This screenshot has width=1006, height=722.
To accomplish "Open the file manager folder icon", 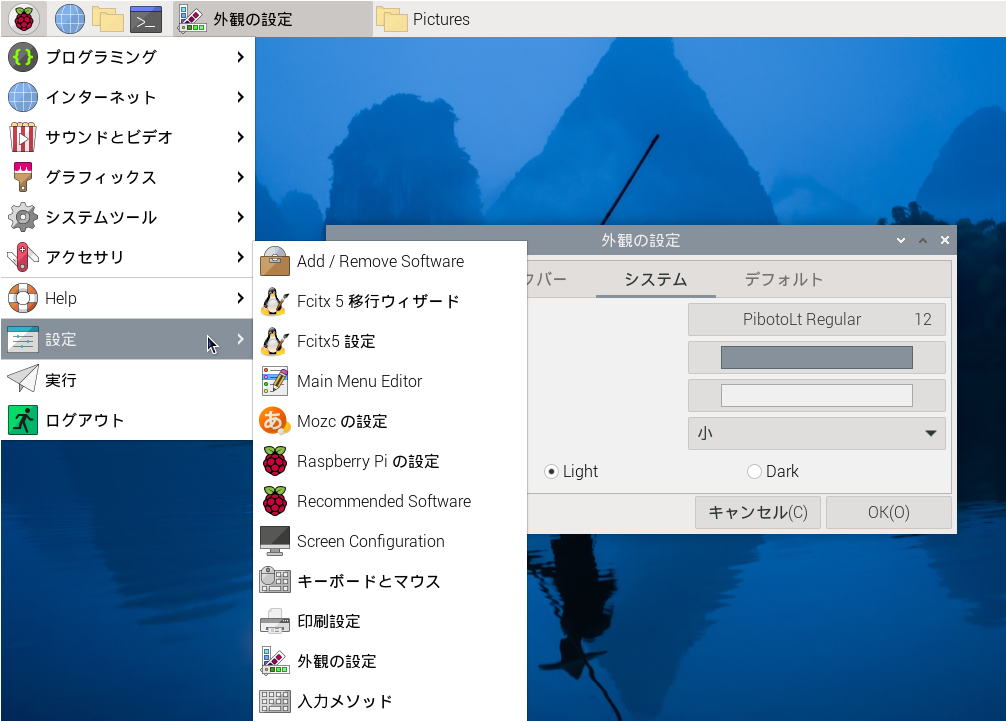I will [107, 18].
